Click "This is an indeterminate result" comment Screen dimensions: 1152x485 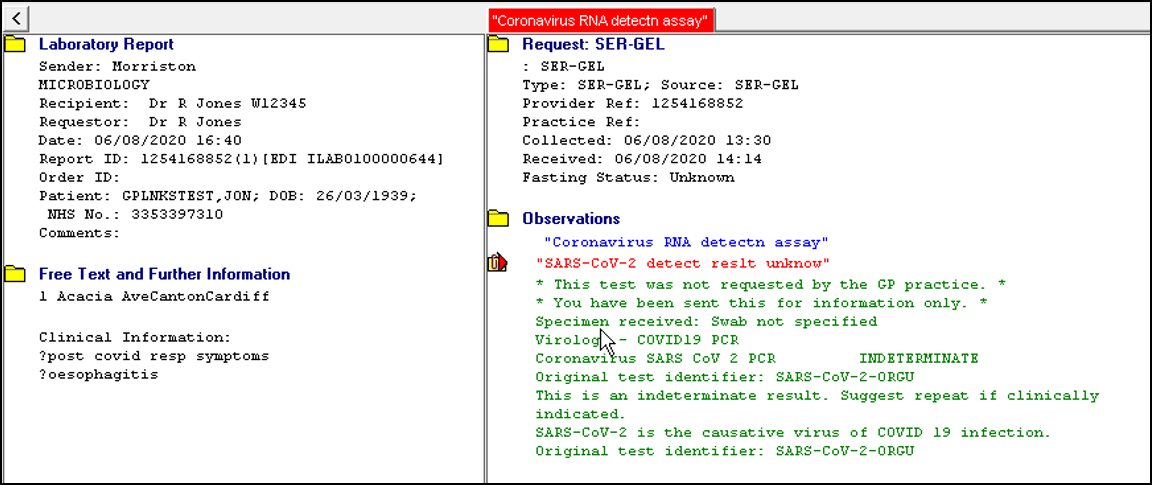(x=817, y=404)
